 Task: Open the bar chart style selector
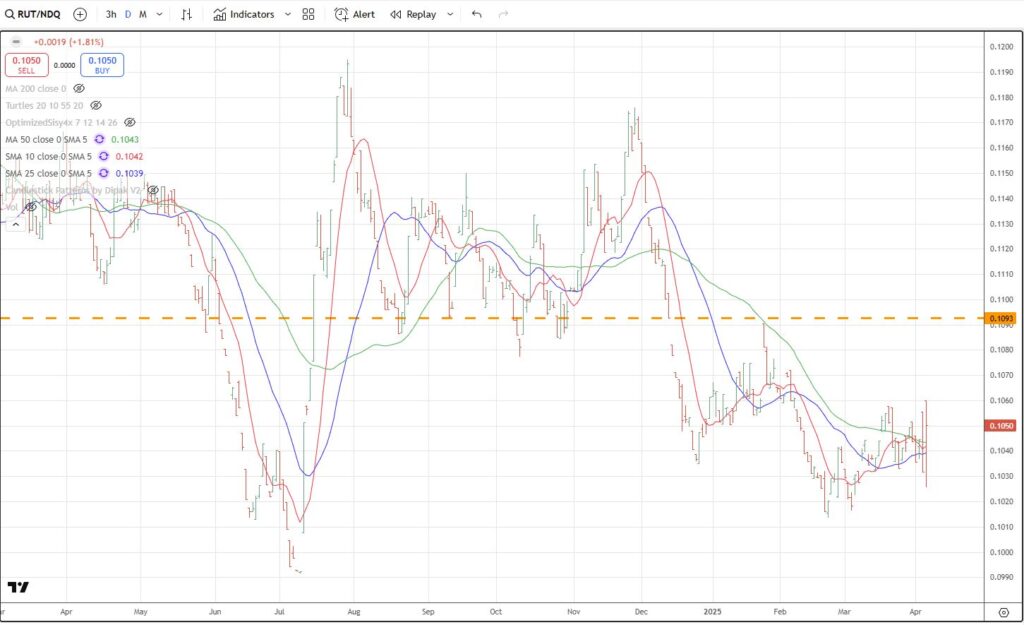(186, 15)
